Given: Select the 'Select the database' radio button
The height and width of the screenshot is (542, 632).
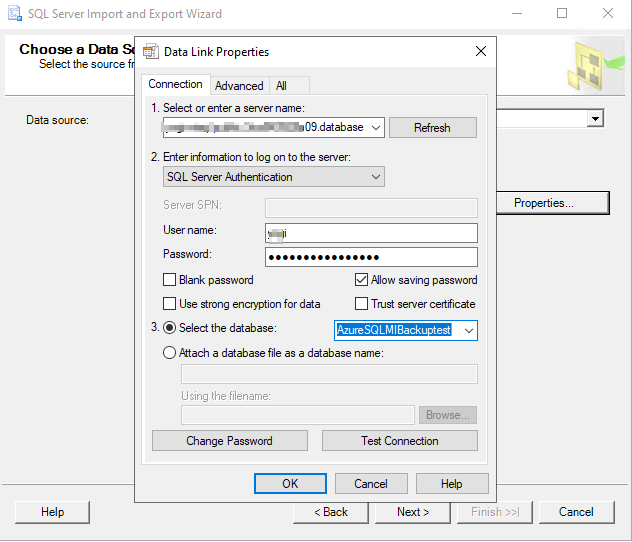Looking at the screenshot, I should coord(169,328).
